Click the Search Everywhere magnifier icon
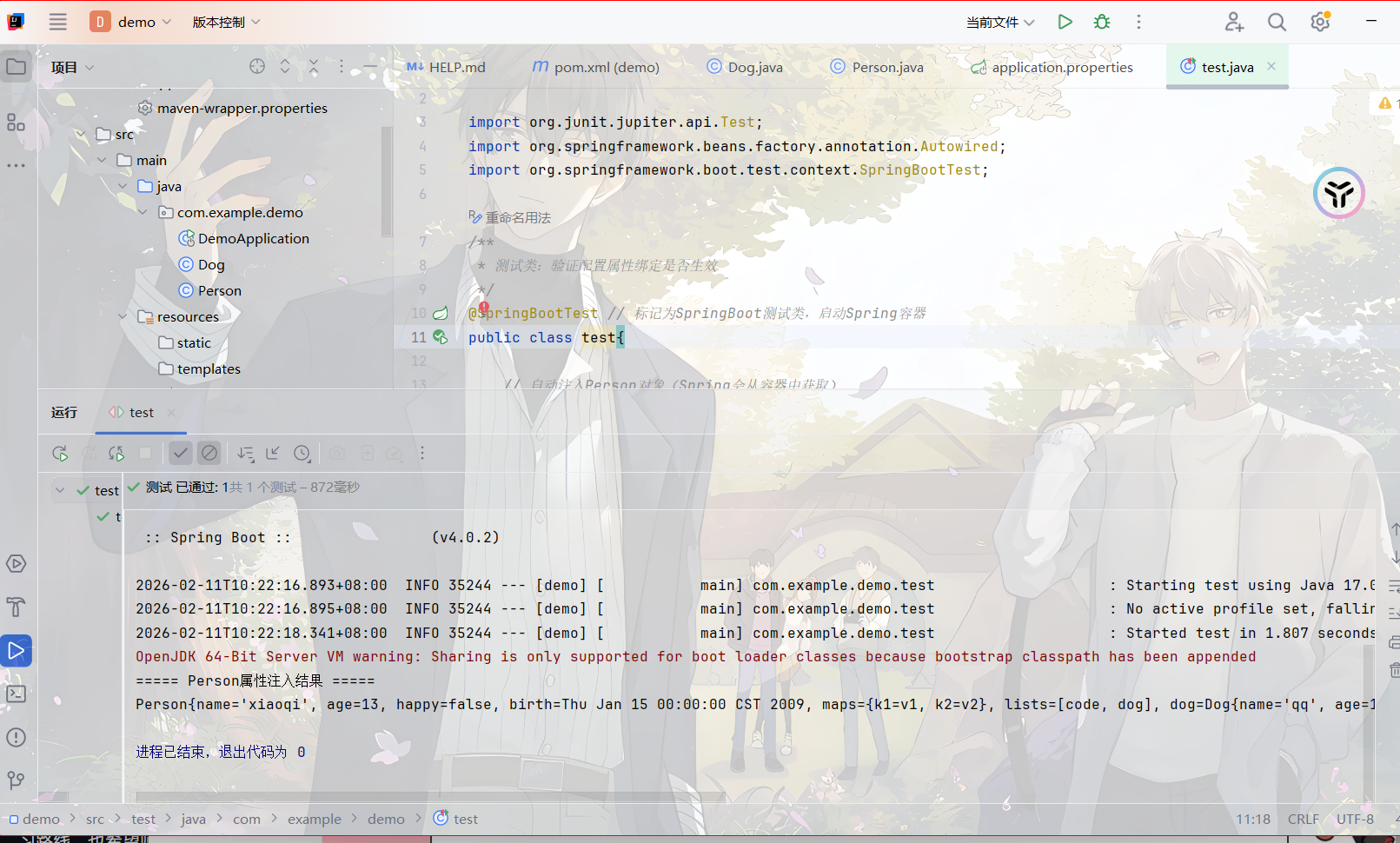 coord(1277,22)
